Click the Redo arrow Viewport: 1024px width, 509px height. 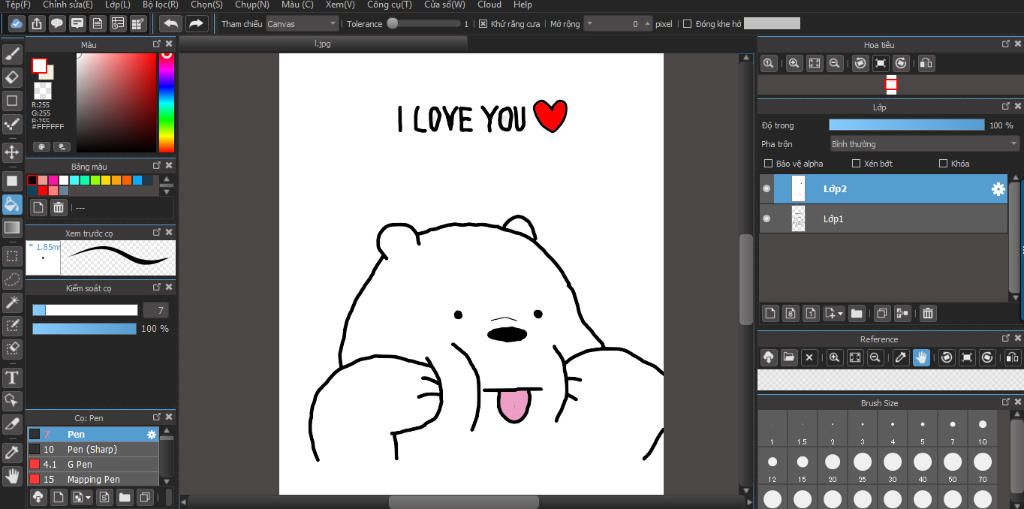pos(195,24)
